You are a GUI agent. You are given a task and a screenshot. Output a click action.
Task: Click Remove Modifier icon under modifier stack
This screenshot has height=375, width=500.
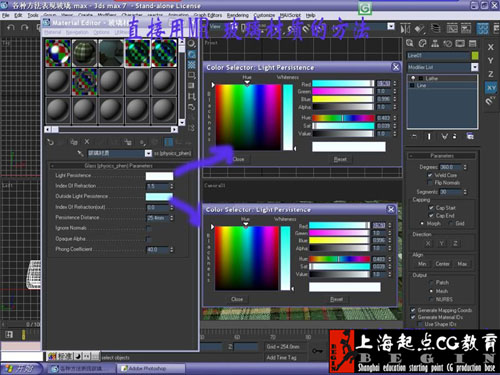(455, 136)
